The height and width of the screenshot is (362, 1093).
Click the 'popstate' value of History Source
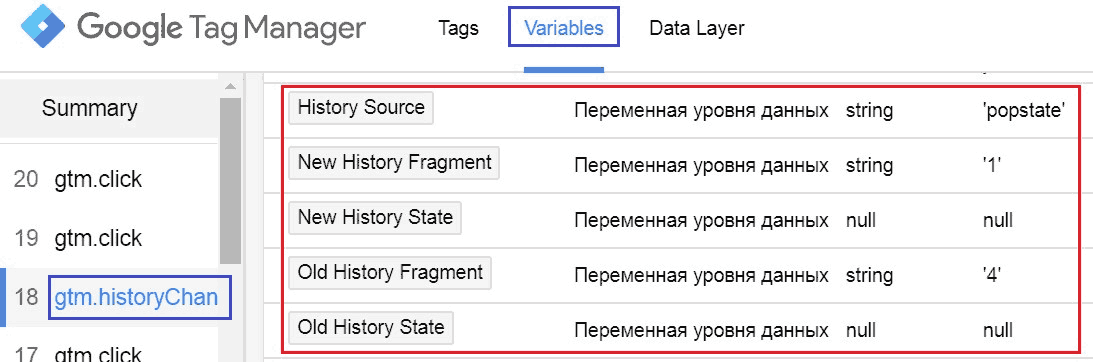[x=1023, y=110]
